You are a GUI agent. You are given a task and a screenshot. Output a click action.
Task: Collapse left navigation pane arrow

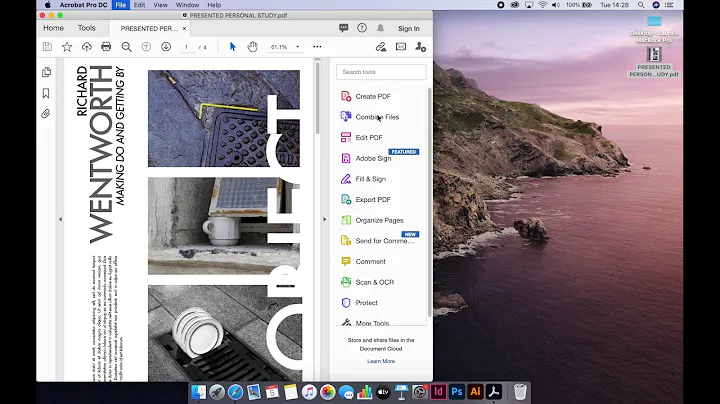[60, 219]
